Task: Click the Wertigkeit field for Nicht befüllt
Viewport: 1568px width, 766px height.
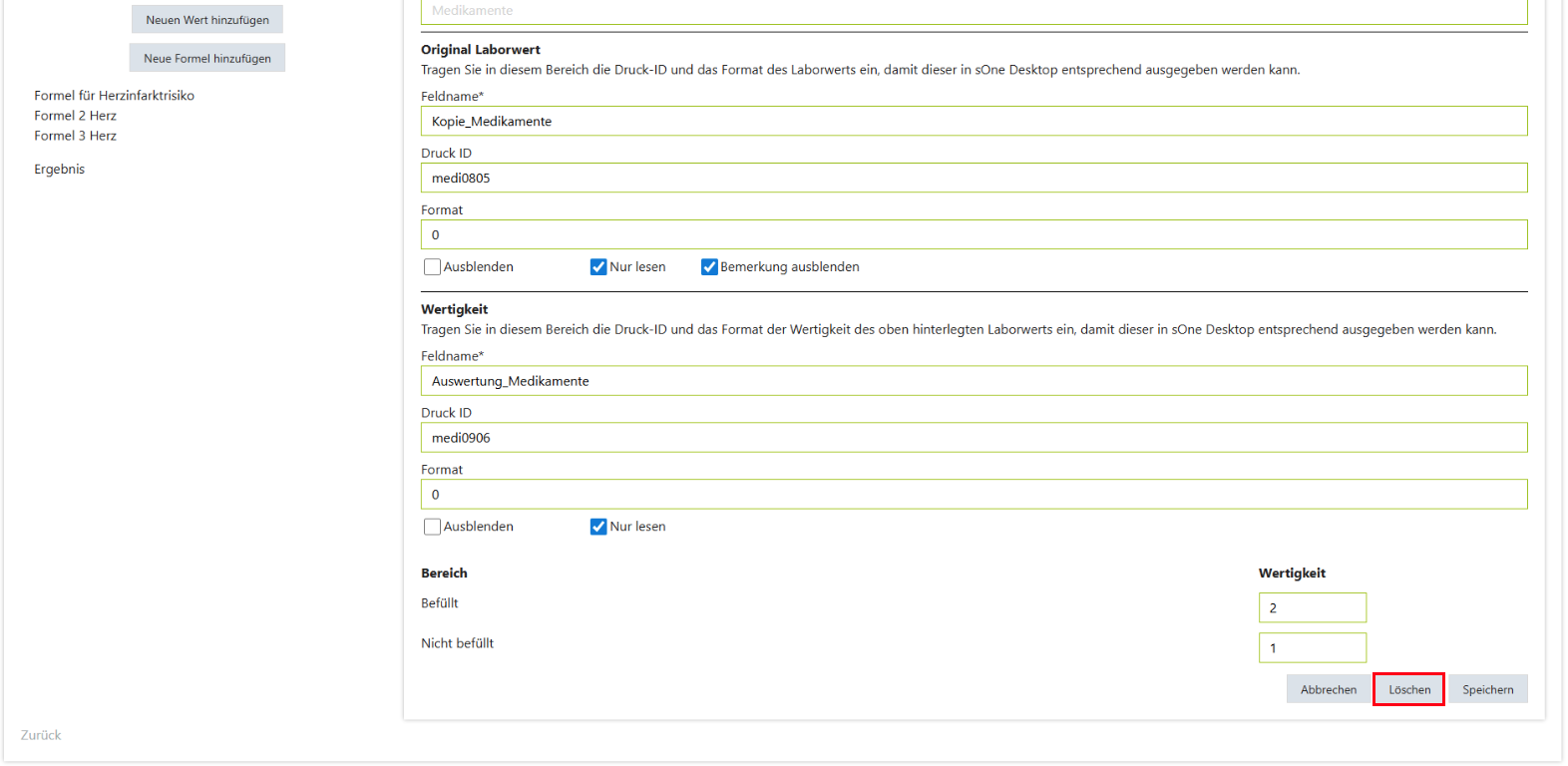Action: [x=1312, y=648]
